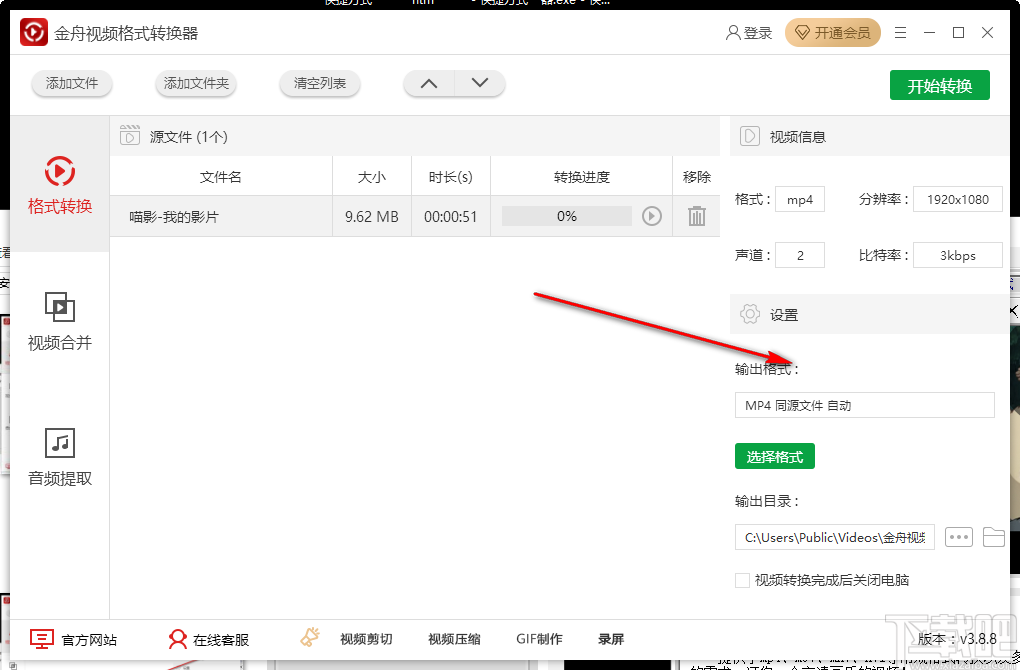
Task: Click the 登录 login link
Action: [x=750, y=32]
